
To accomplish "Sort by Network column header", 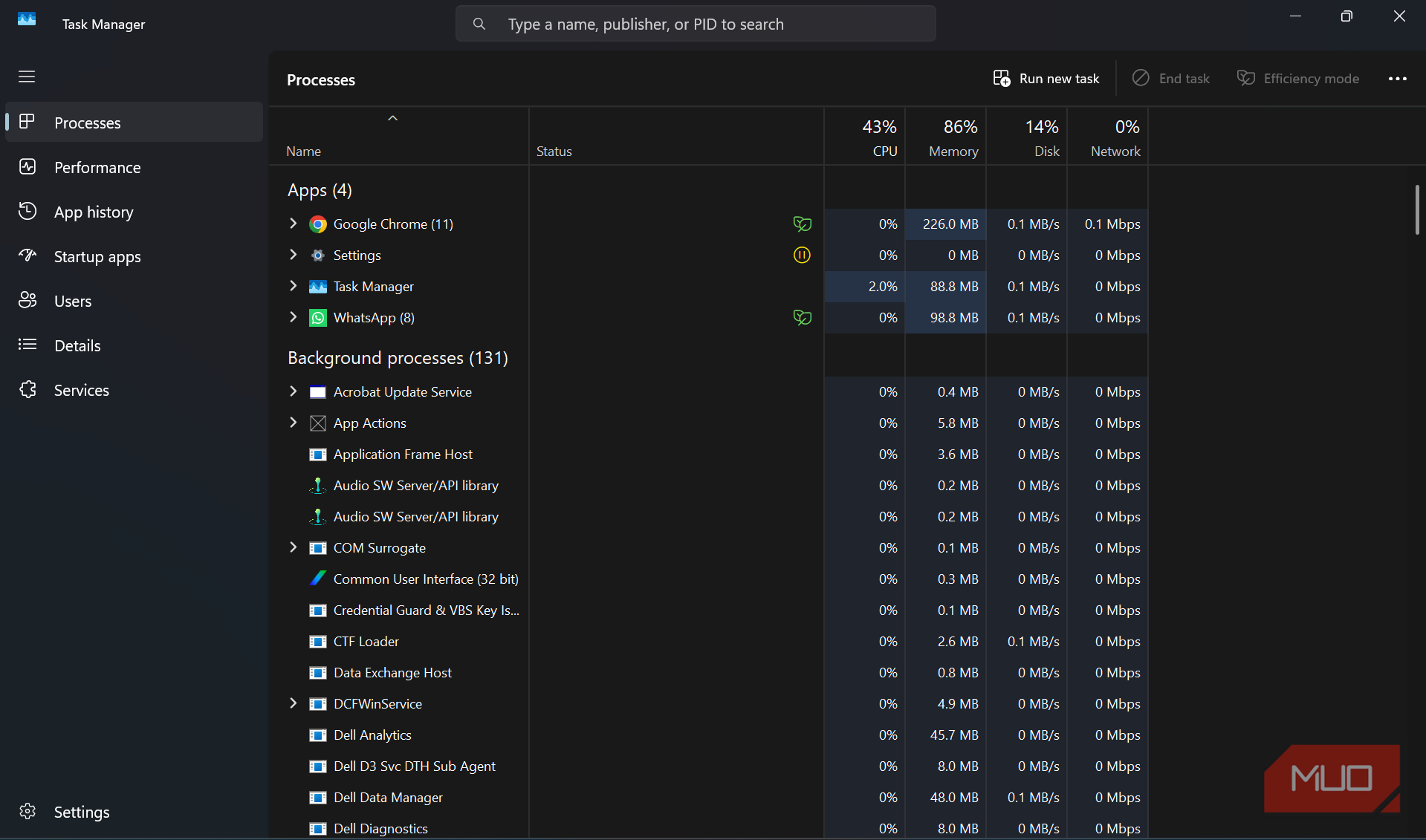I will pyautogui.click(x=1108, y=137).
